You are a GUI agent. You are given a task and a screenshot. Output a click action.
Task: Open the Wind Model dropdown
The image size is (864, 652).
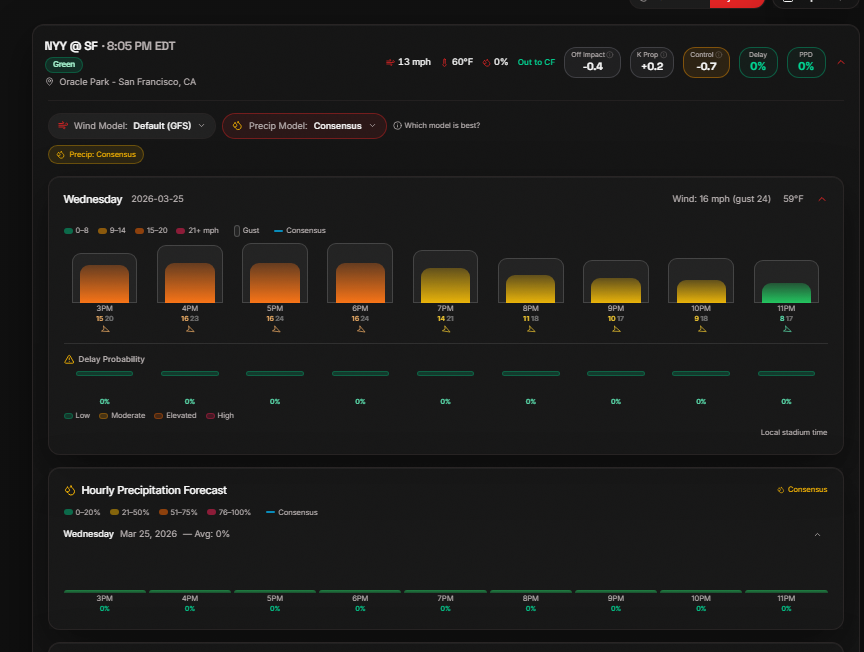(132, 126)
